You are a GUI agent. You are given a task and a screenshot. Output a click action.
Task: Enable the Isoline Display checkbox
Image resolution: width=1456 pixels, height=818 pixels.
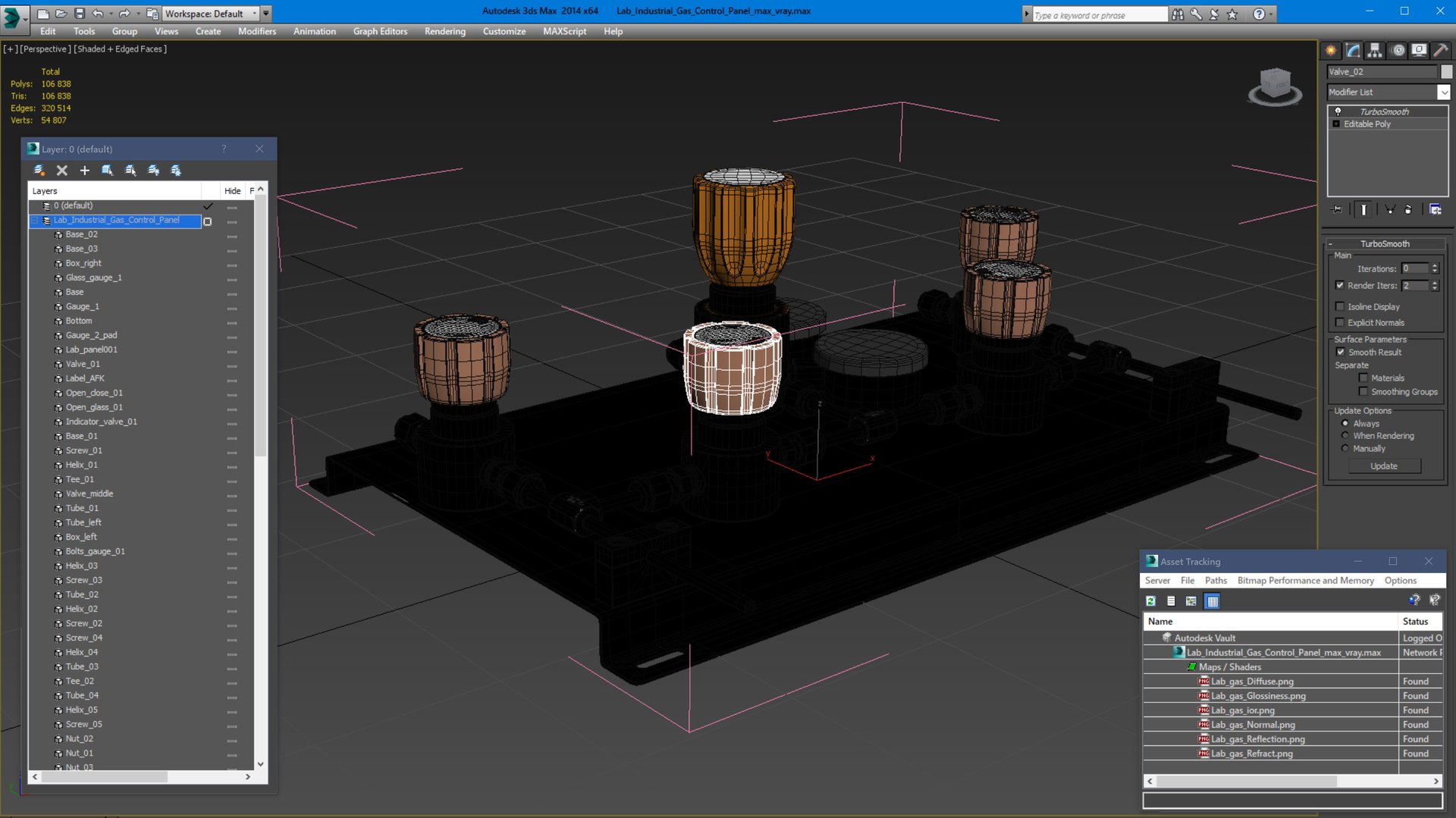pos(1340,307)
